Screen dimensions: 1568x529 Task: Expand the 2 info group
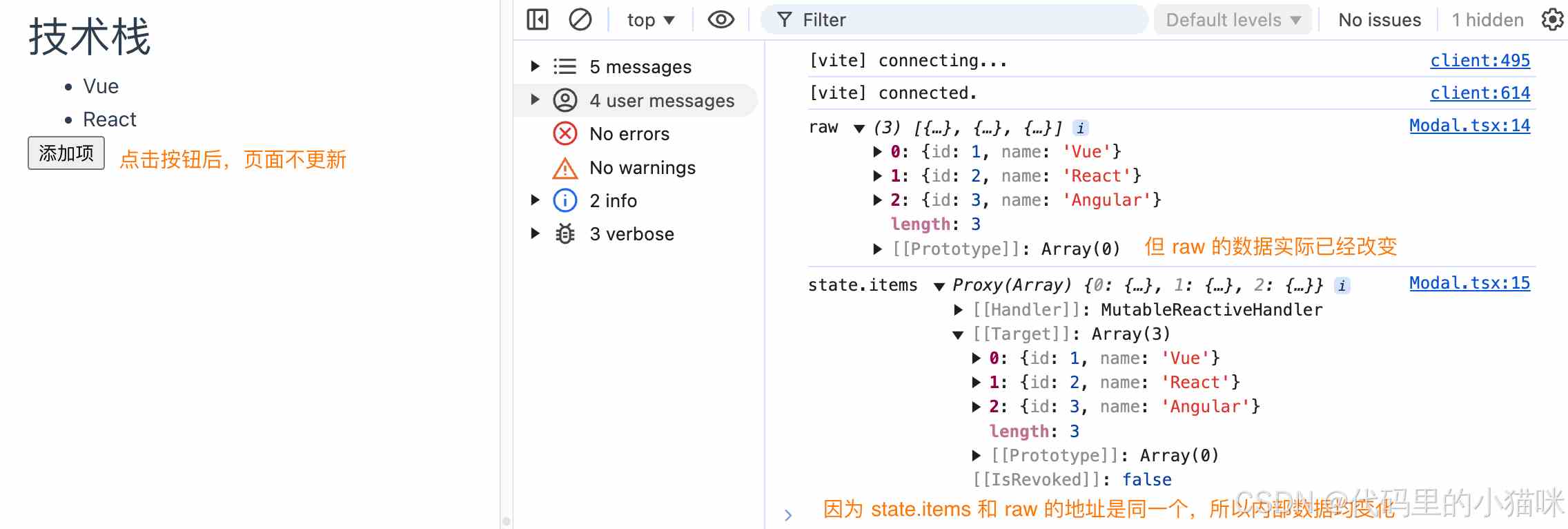(535, 200)
